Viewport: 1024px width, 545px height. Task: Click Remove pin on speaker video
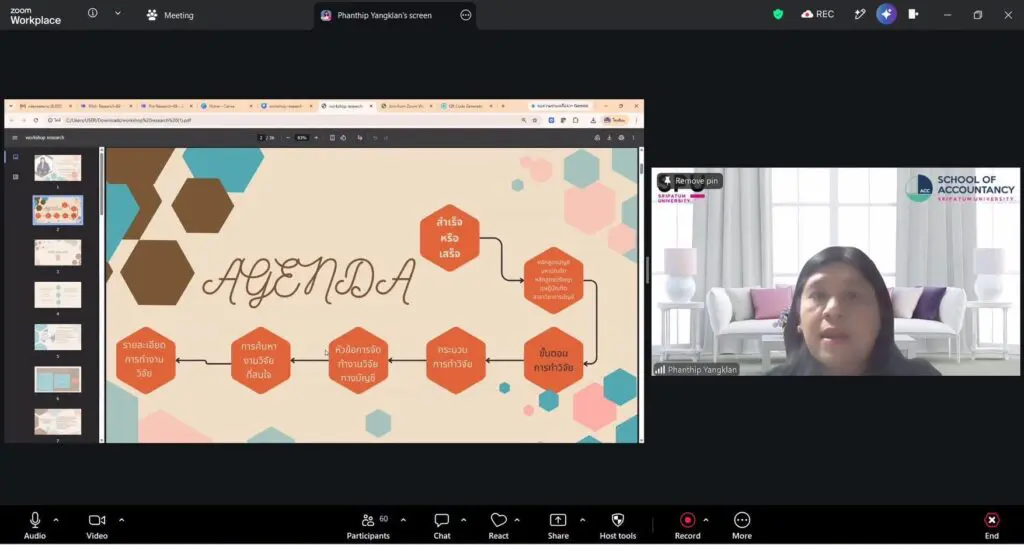[690, 181]
